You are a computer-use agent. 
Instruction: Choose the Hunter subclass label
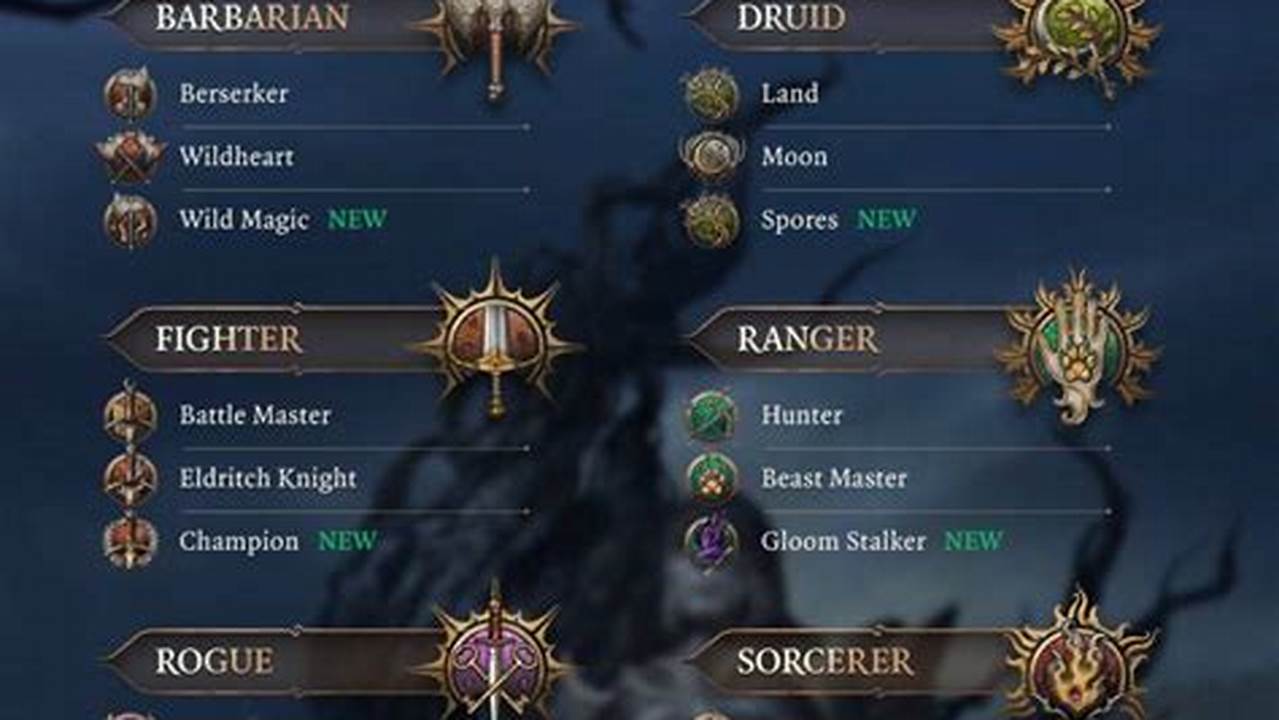[x=802, y=415]
